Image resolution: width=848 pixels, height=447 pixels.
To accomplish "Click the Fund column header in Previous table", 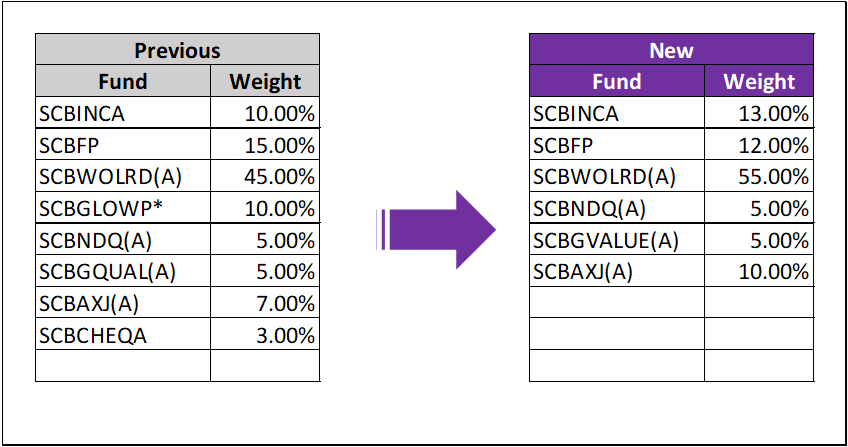I will [x=123, y=82].
